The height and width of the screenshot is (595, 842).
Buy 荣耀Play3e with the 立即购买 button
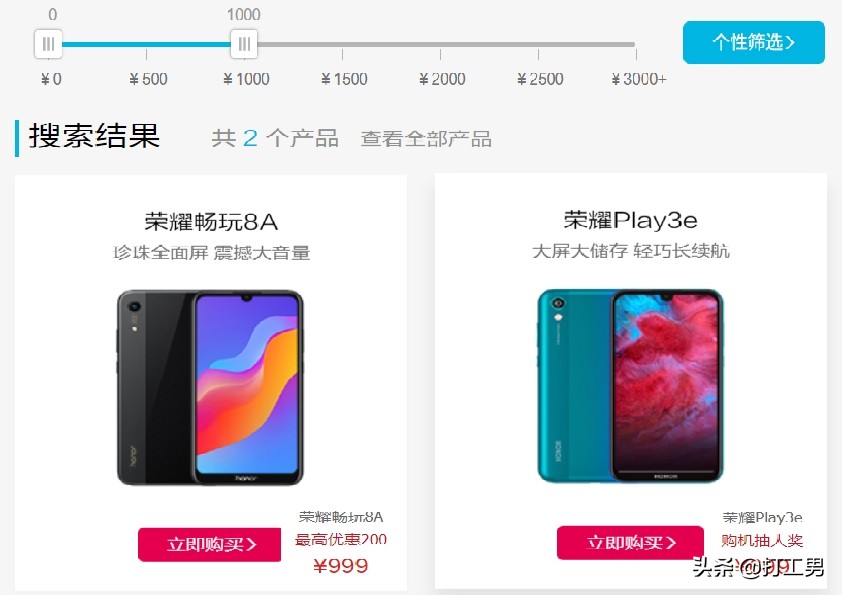coord(630,542)
